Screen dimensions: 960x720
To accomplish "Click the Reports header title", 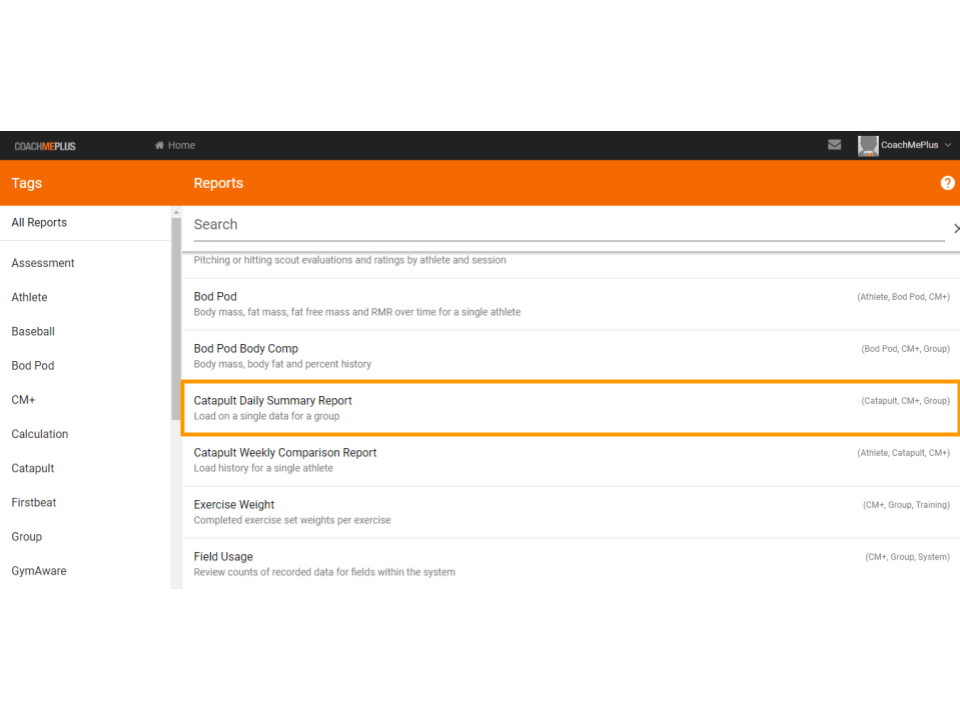I will [x=218, y=183].
